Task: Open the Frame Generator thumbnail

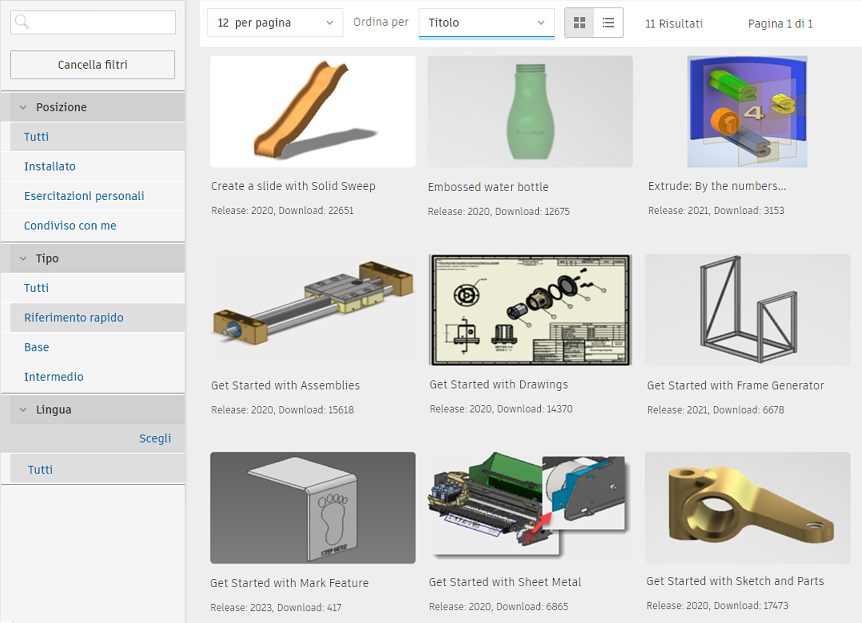Action: 748,310
